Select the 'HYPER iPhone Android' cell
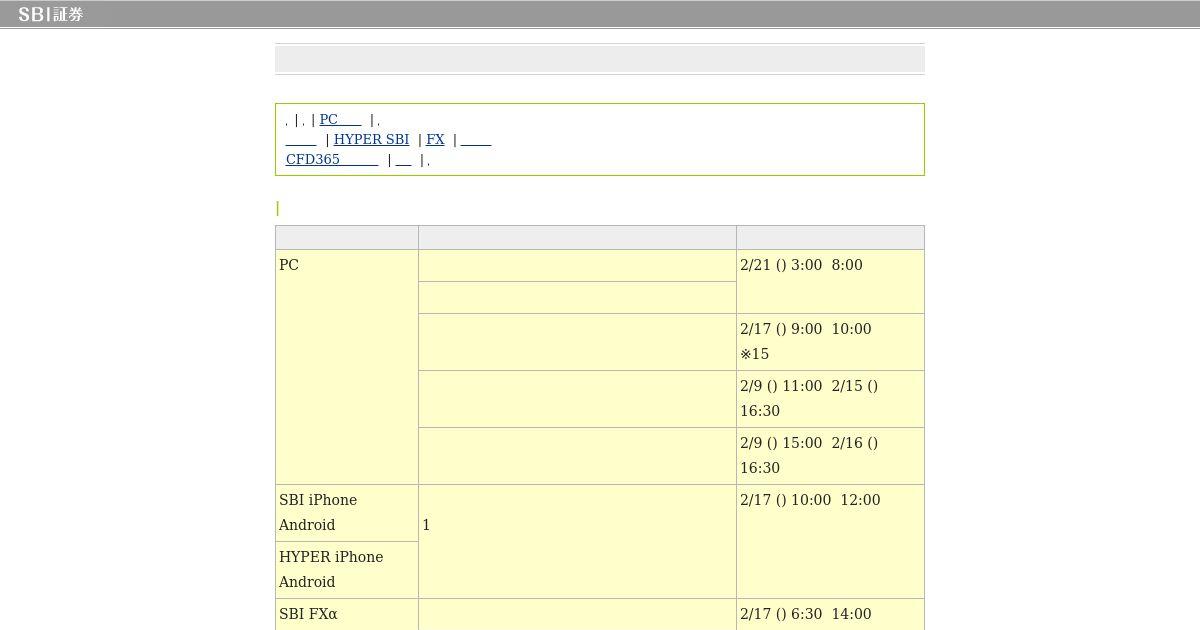 tap(347, 570)
